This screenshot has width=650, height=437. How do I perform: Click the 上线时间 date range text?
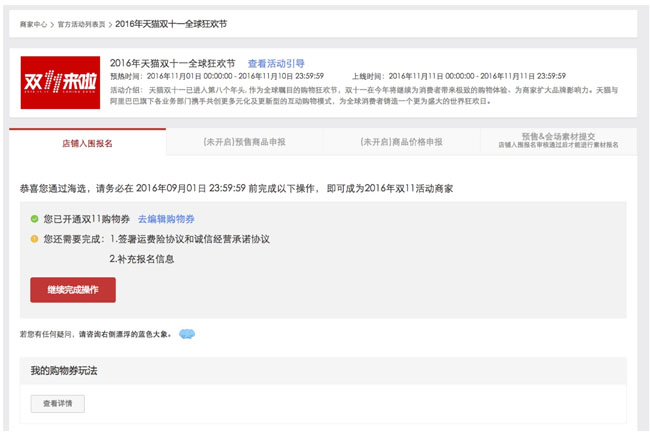[x=459, y=76]
